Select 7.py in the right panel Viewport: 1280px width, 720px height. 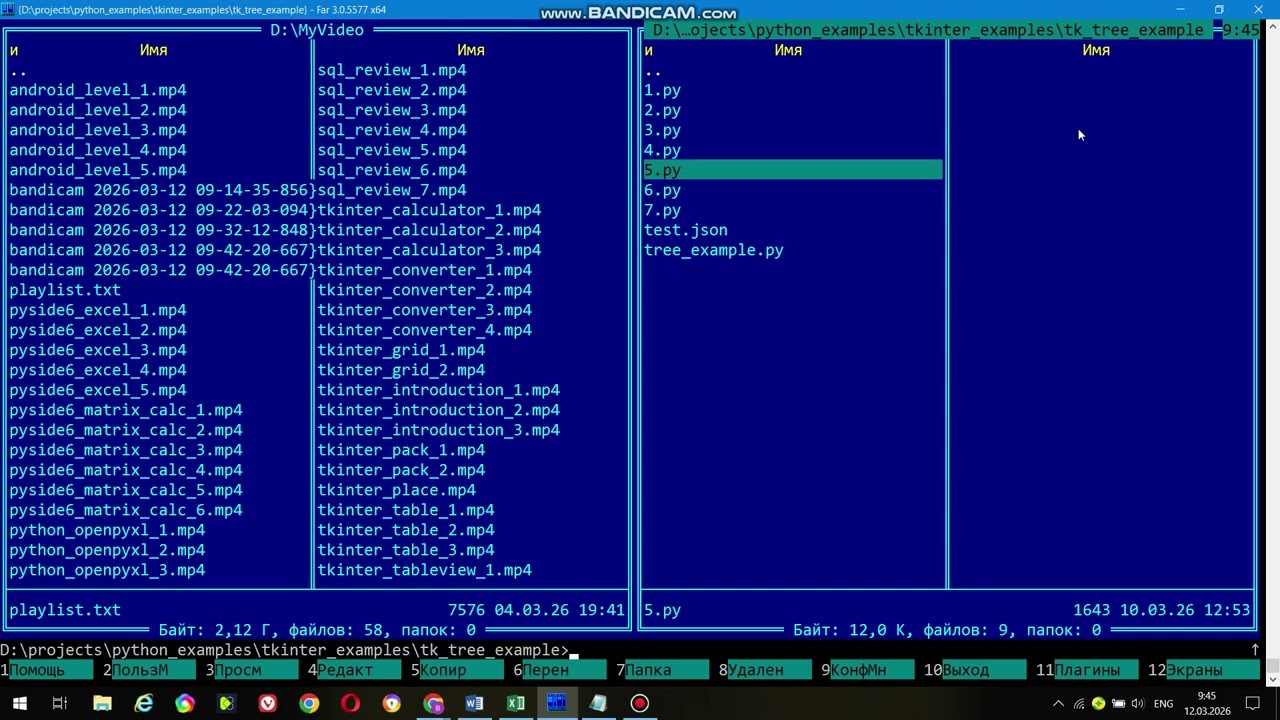(662, 210)
